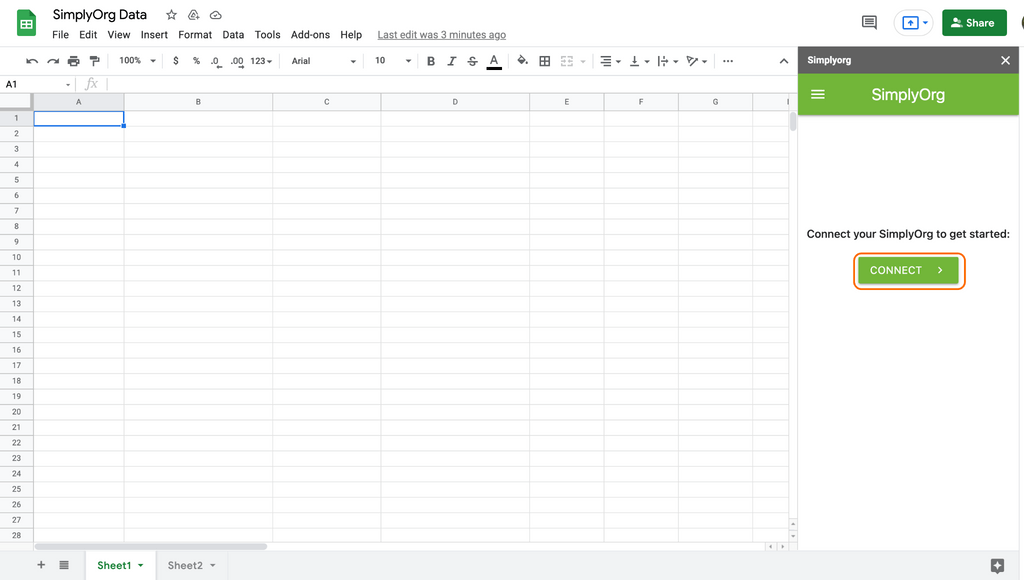Open the fill color picker
The height and width of the screenshot is (580, 1024).
pyautogui.click(x=522, y=61)
